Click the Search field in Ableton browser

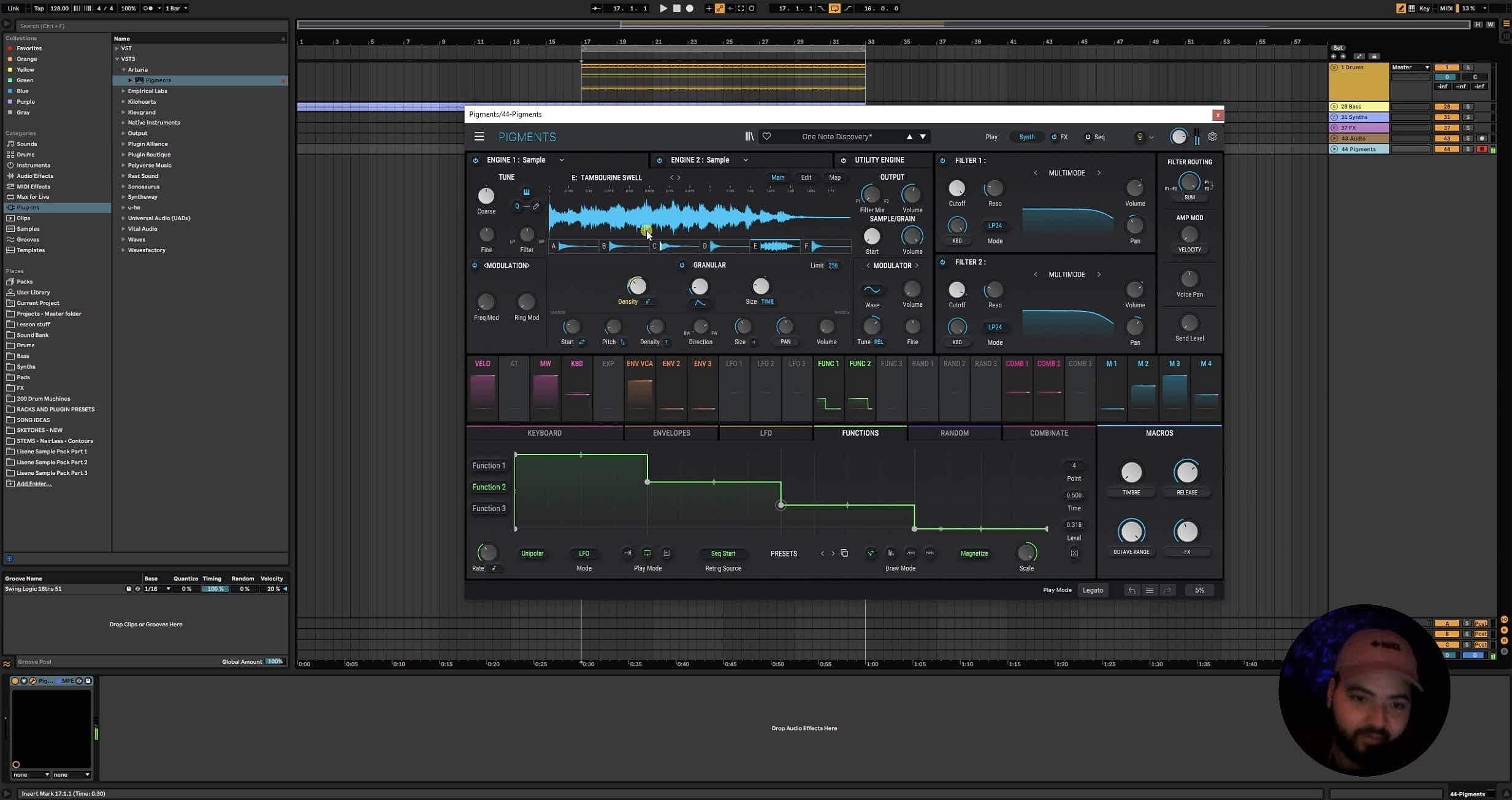(151, 26)
